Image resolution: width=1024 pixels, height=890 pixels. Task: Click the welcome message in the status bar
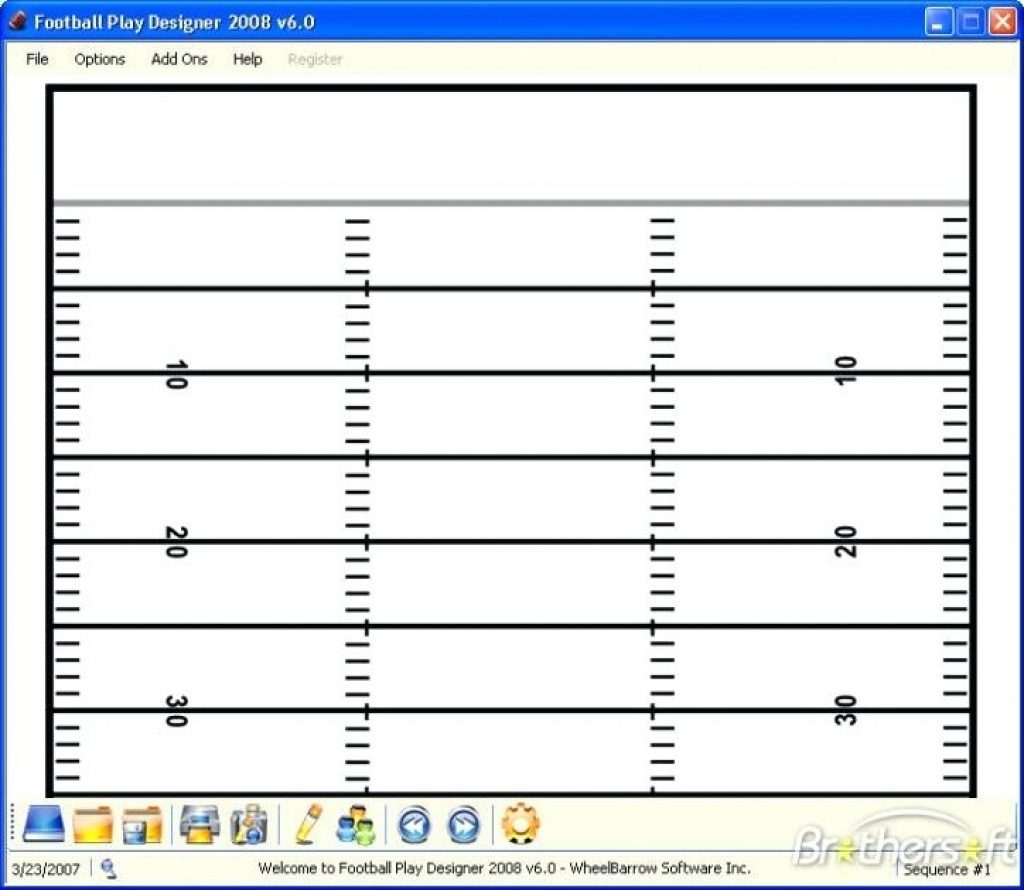click(508, 869)
